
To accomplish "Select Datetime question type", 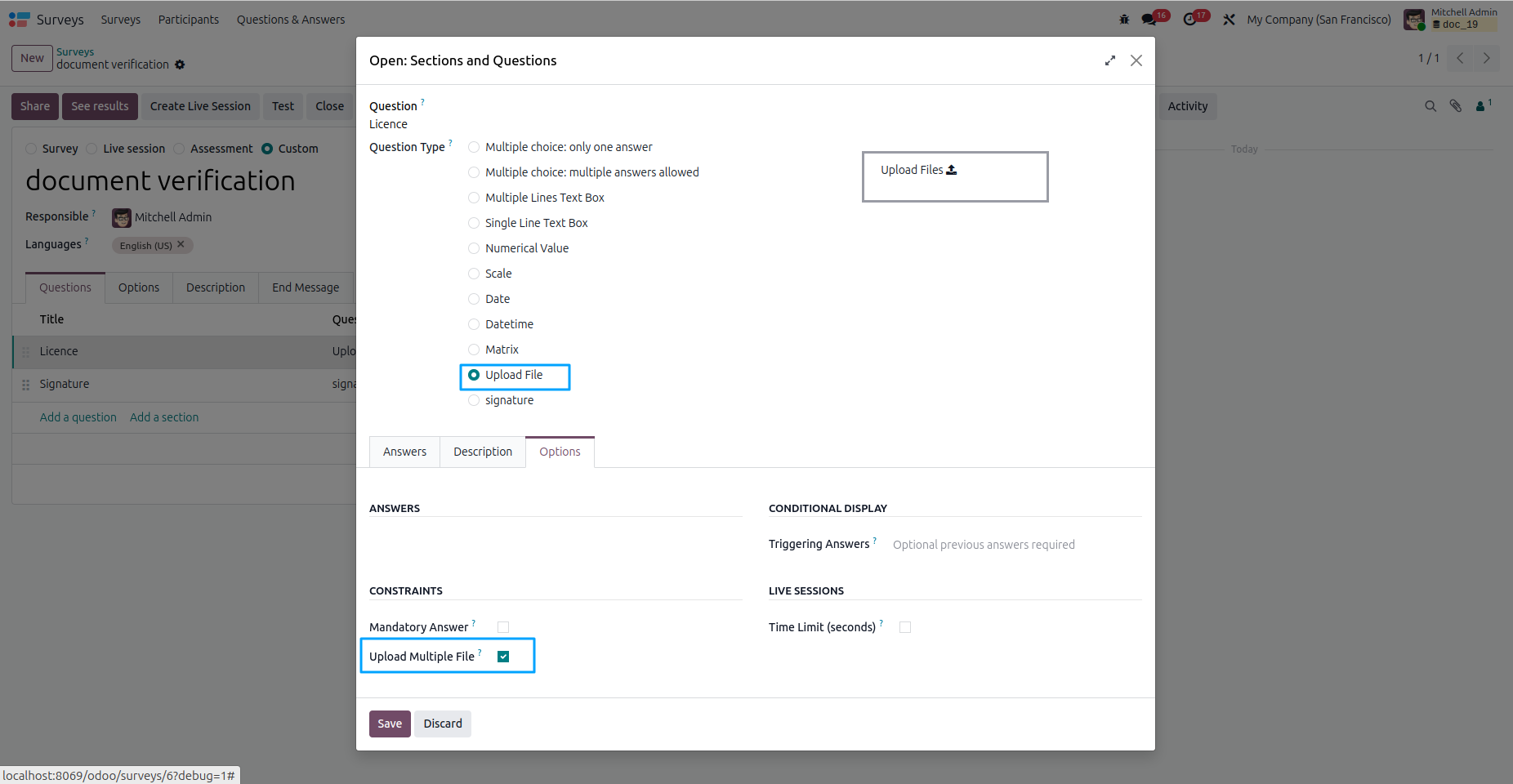I will (474, 324).
